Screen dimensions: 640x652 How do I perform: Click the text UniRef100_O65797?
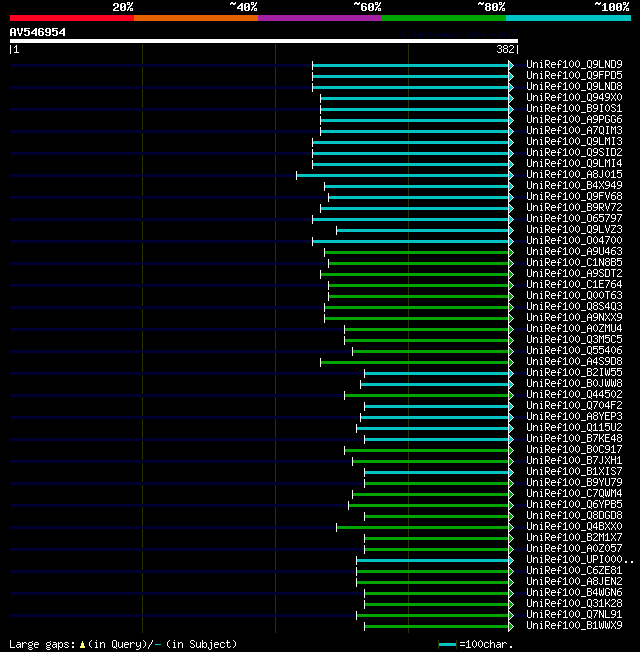(574, 218)
